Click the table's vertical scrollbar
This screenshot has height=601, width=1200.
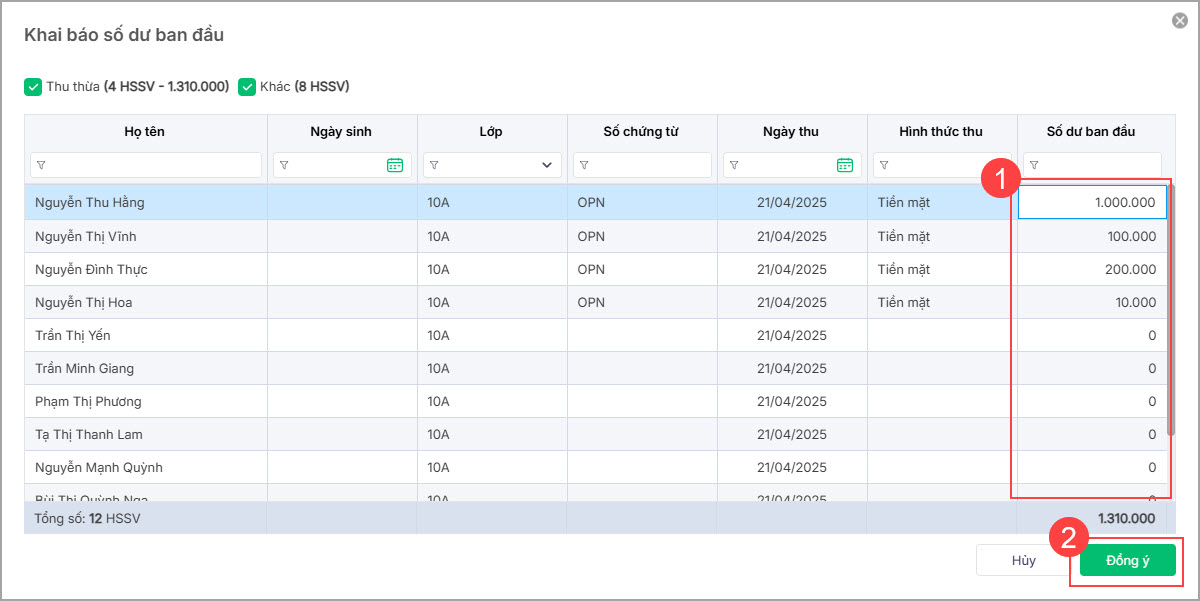point(1171,310)
